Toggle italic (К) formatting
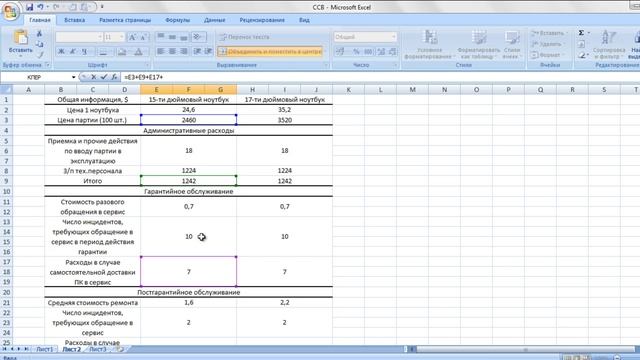Viewport: 640px width, 360px height. point(73,51)
